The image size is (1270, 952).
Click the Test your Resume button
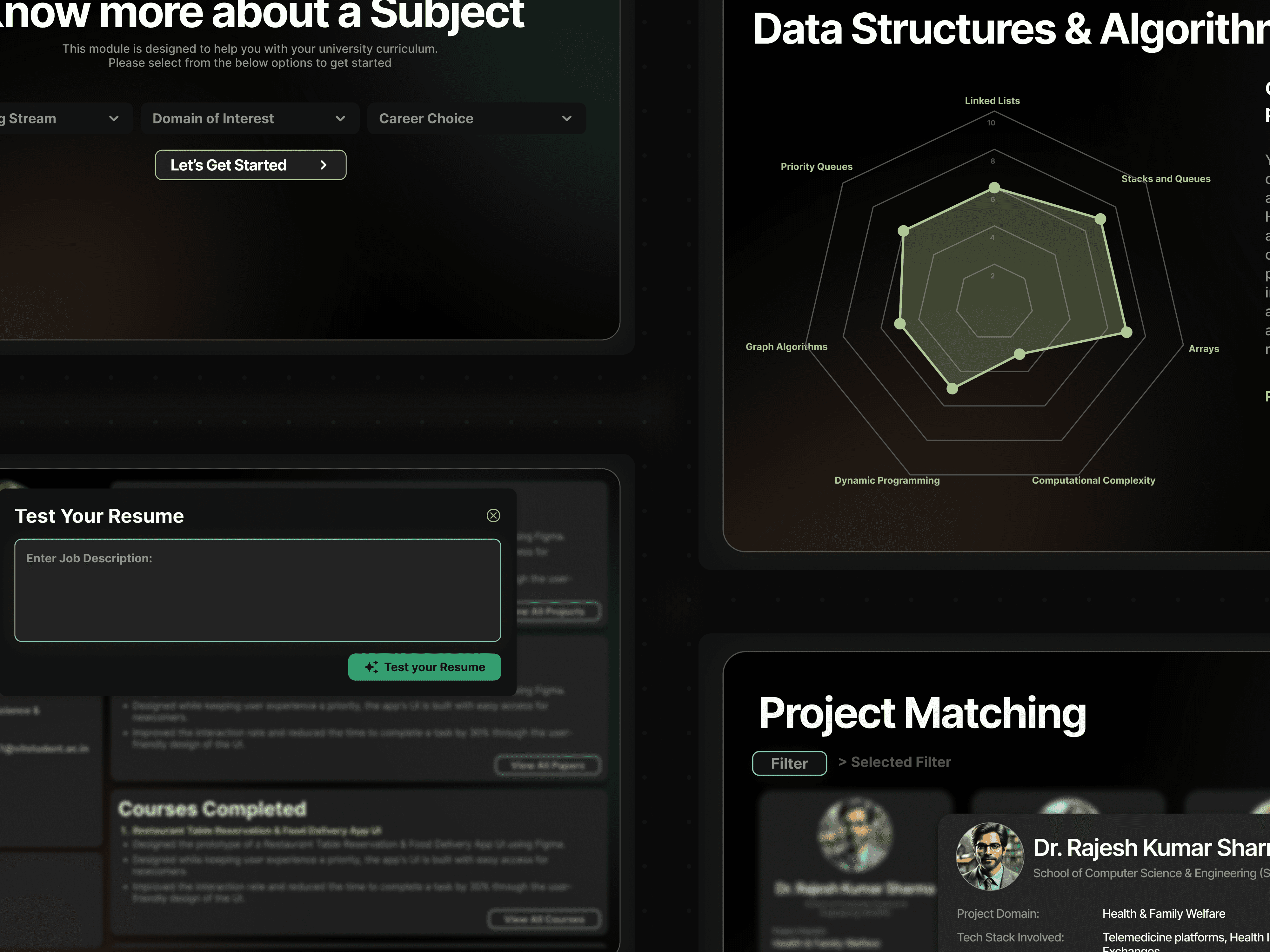pyautogui.click(x=424, y=667)
